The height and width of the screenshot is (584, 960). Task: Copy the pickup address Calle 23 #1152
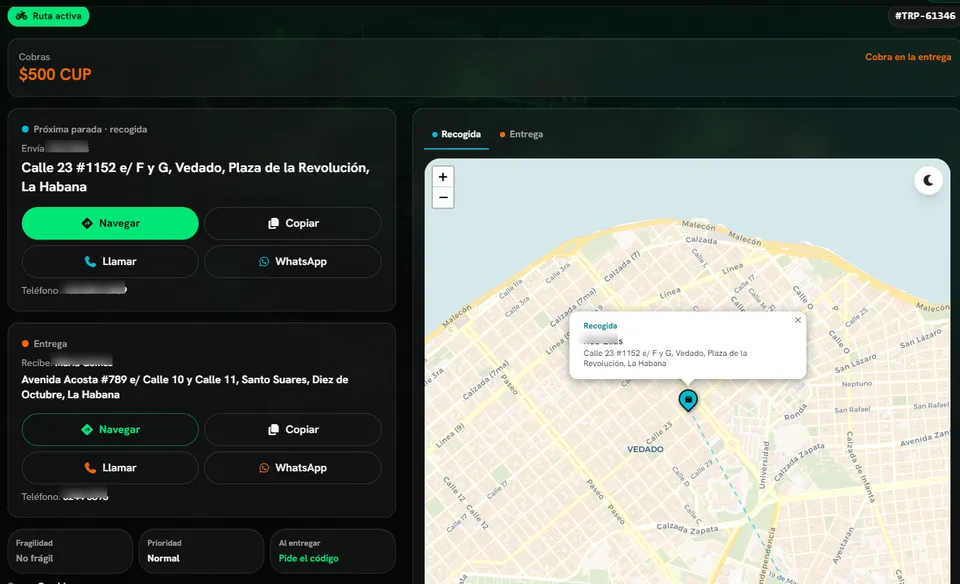(x=293, y=223)
